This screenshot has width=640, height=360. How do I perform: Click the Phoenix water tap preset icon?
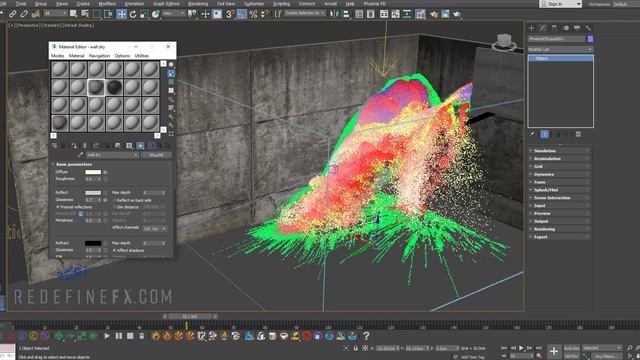coord(249,336)
